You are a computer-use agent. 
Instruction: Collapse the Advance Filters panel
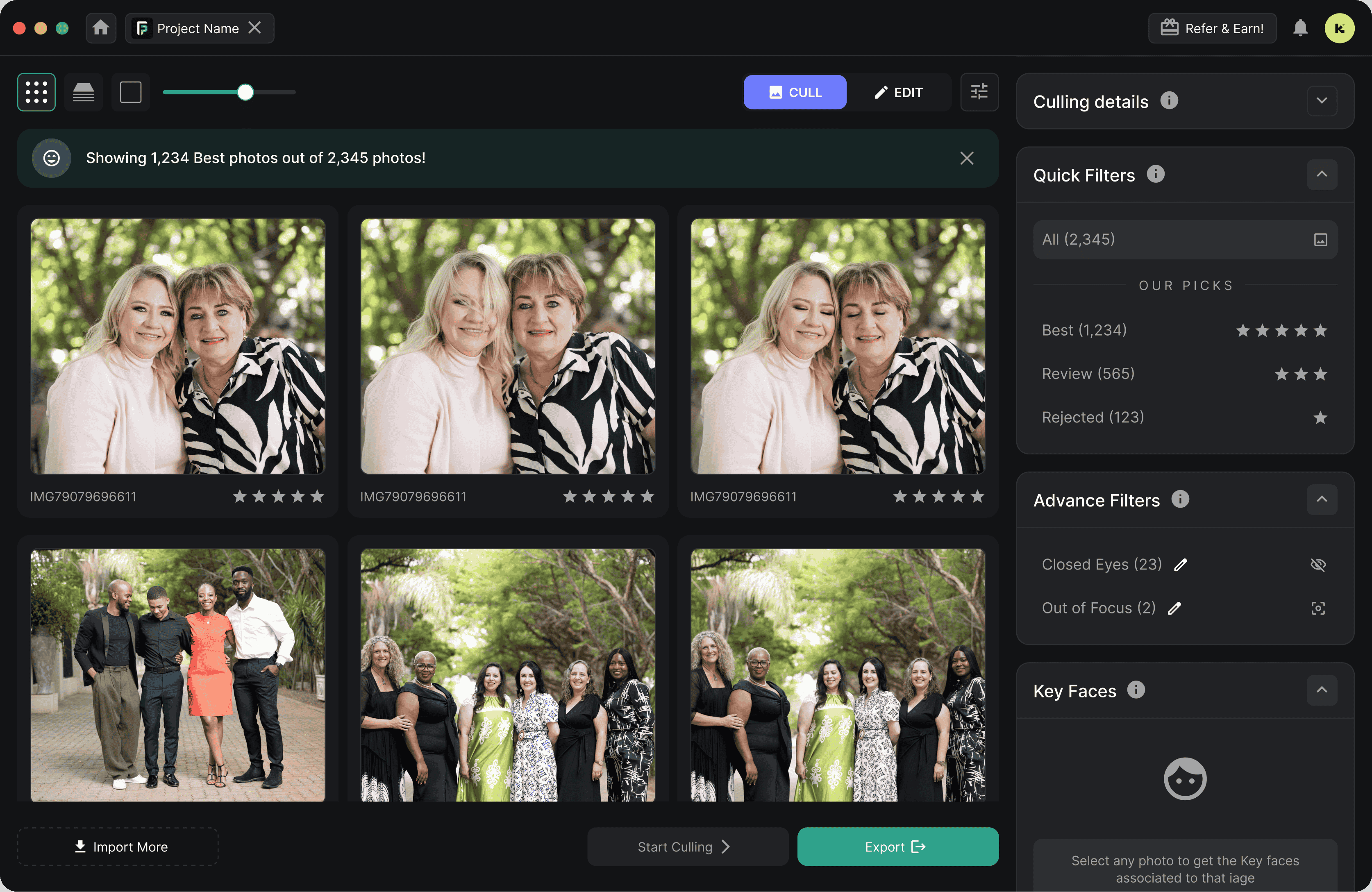[x=1322, y=499]
